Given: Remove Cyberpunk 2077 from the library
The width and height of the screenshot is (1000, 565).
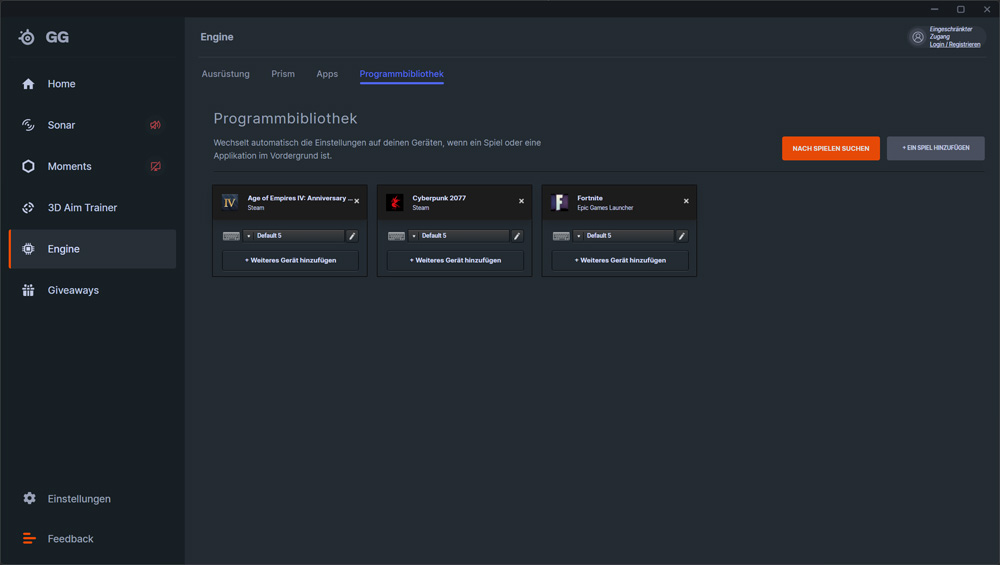Looking at the screenshot, I should [x=521, y=201].
